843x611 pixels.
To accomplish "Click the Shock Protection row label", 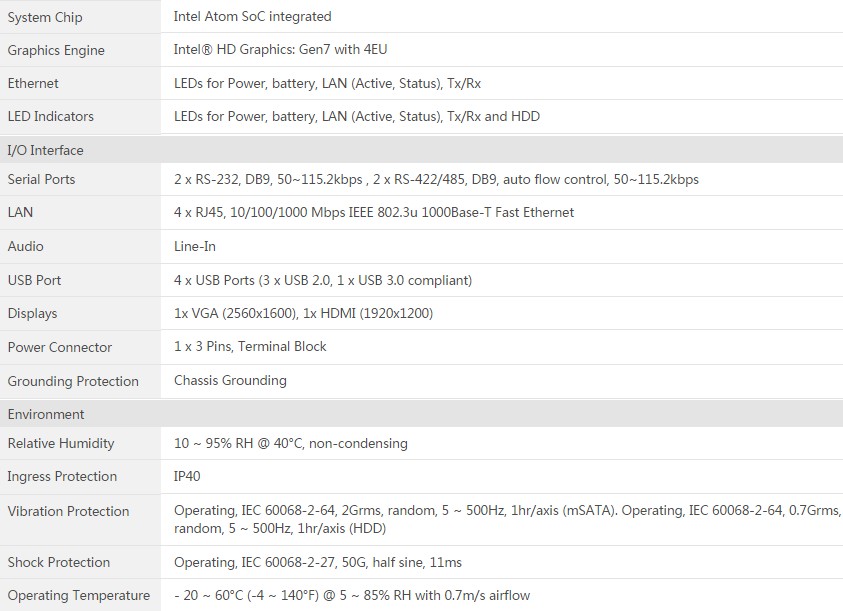I will [x=59, y=562].
